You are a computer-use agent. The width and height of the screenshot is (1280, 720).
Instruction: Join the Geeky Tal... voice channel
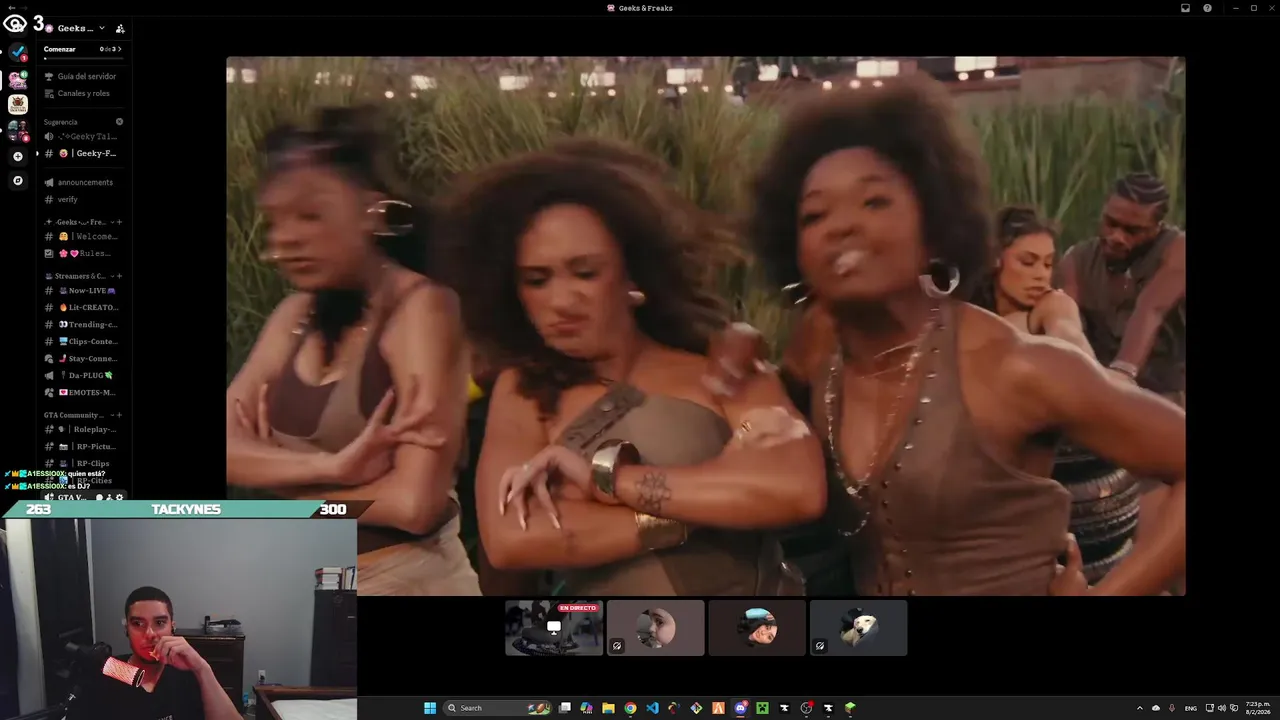82,136
